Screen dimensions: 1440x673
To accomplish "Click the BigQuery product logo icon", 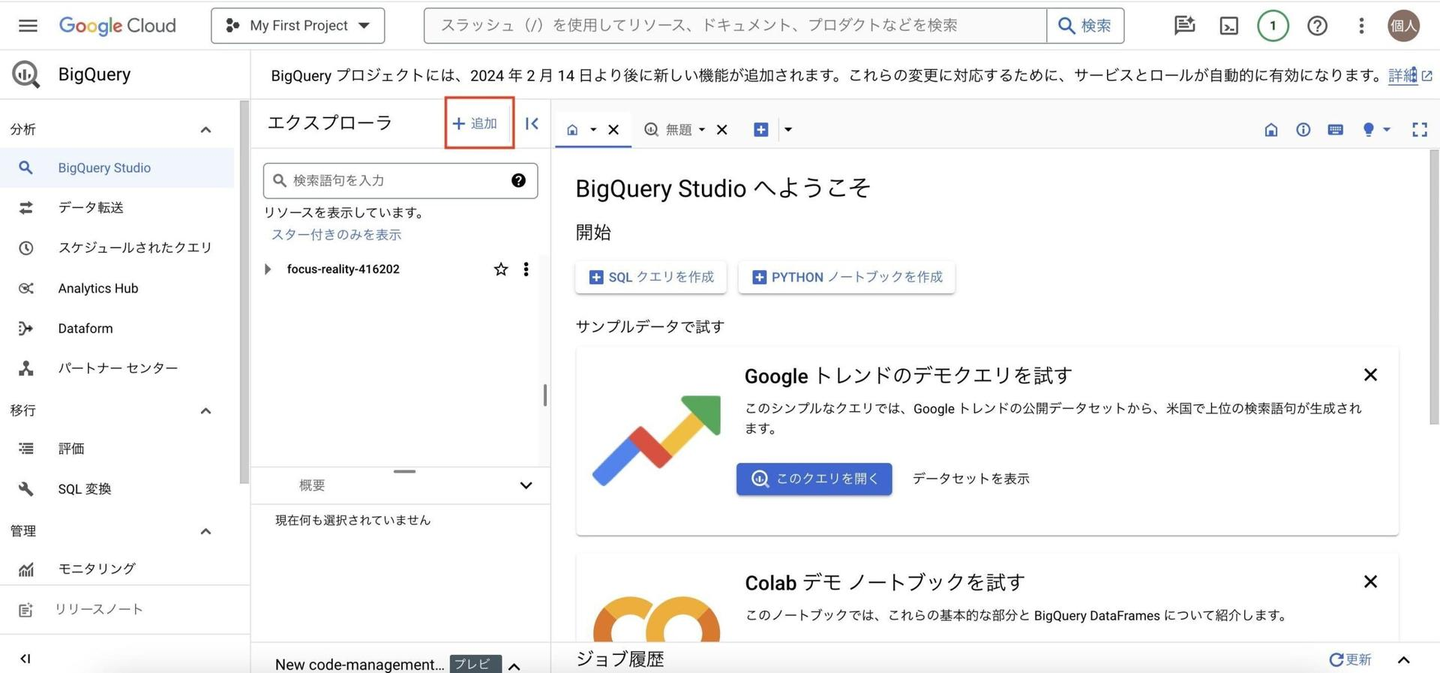I will (x=26, y=74).
